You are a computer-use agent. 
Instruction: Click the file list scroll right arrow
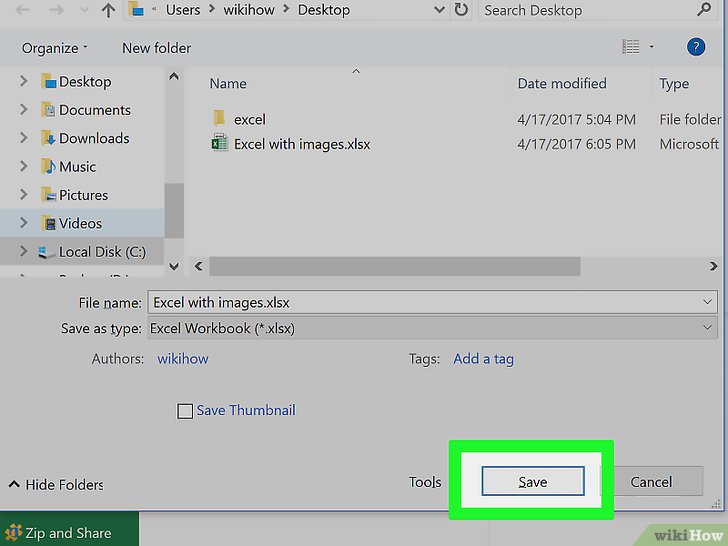click(x=713, y=266)
